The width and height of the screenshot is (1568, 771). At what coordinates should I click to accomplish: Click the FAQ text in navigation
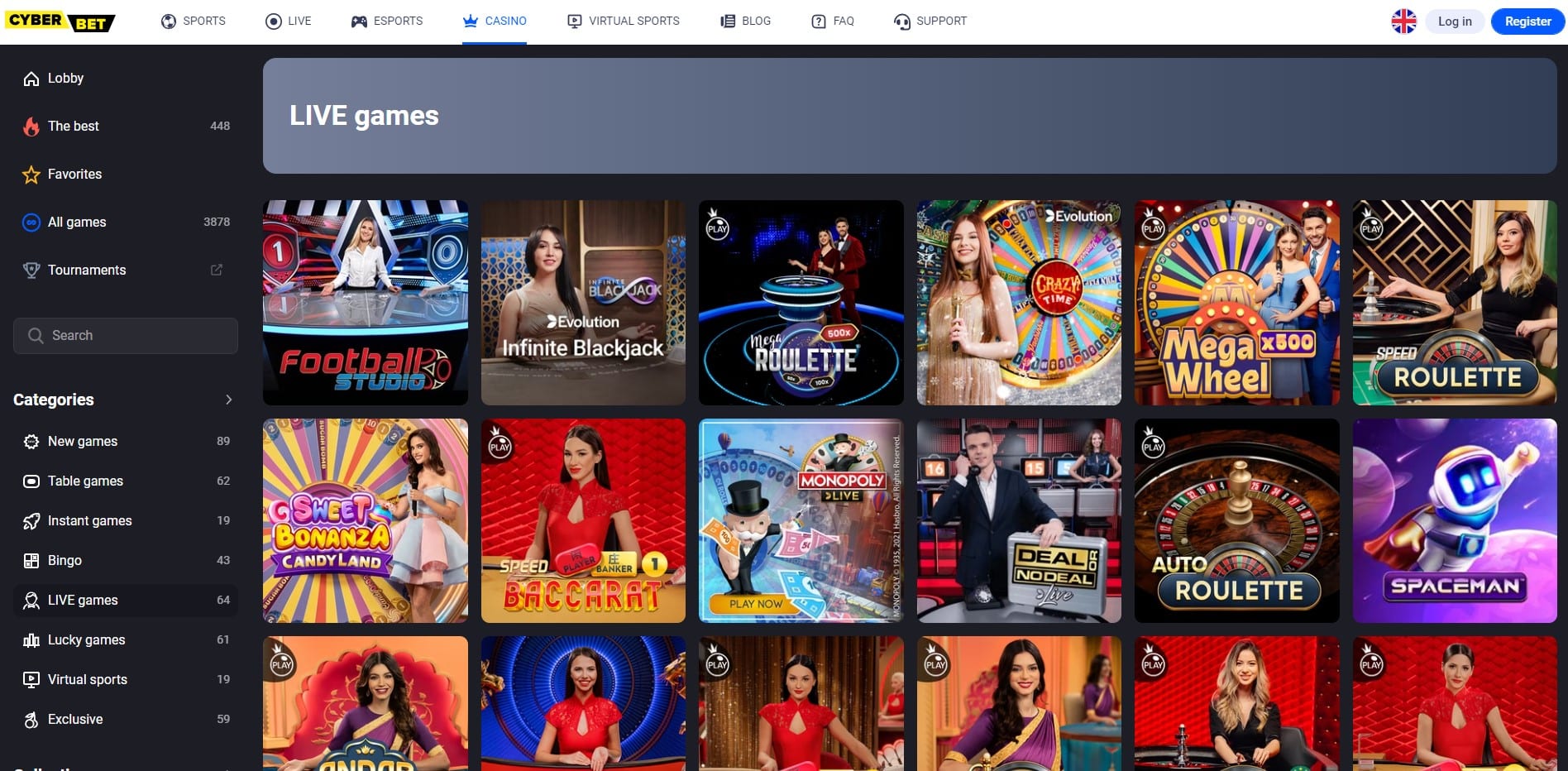[x=844, y=22]
